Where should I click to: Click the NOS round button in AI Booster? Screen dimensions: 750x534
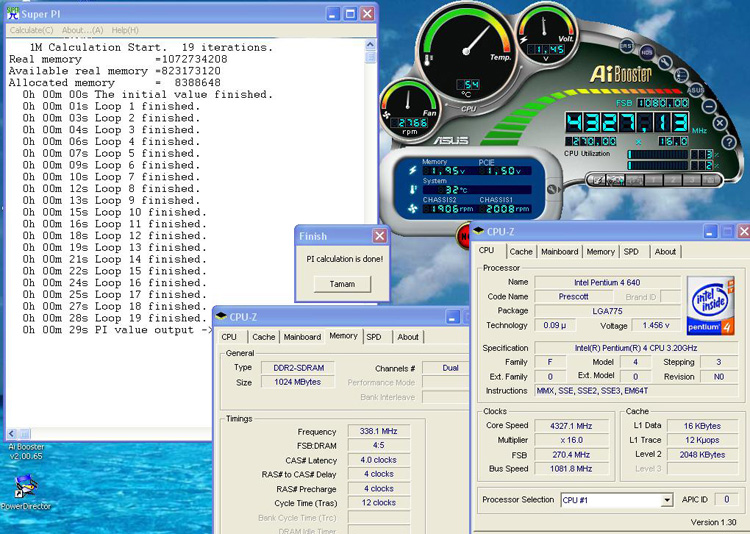pyautogui.click(x=647, y=53)
